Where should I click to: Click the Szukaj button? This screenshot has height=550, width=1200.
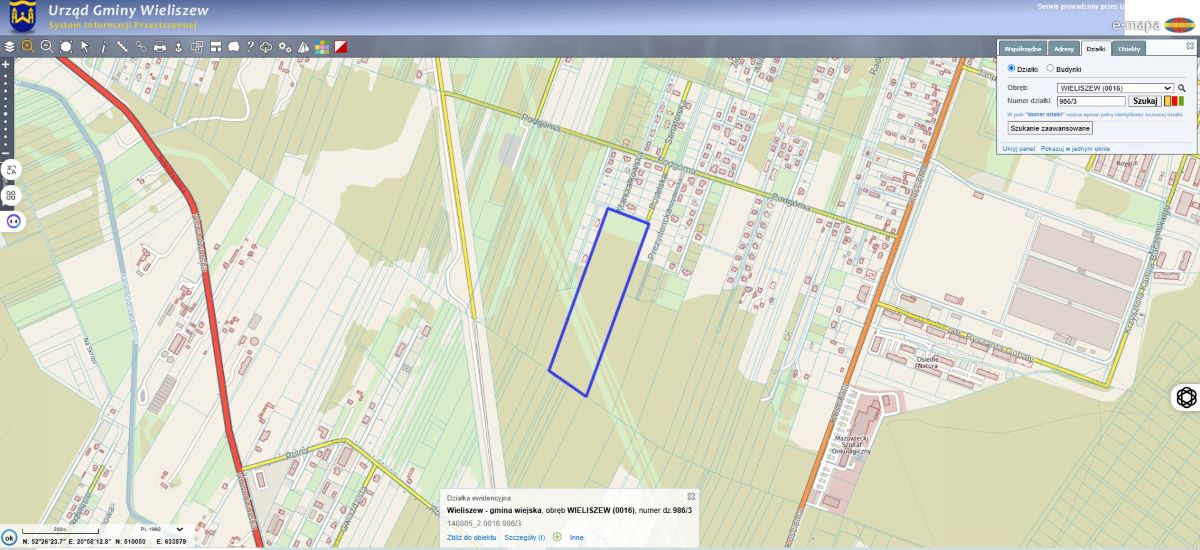click(x=1144, y=101)
